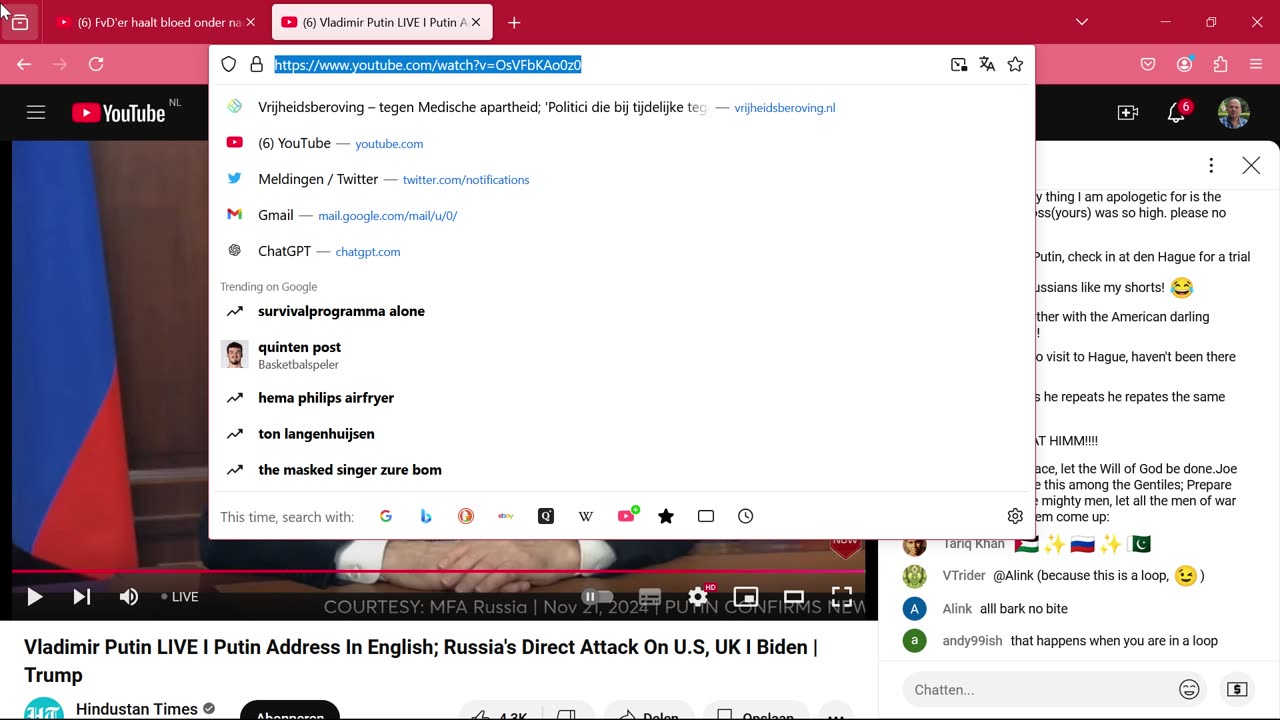Skip to the next video
The width and height of the screenshot is (1280, 720).
click(x=82, y=597)
